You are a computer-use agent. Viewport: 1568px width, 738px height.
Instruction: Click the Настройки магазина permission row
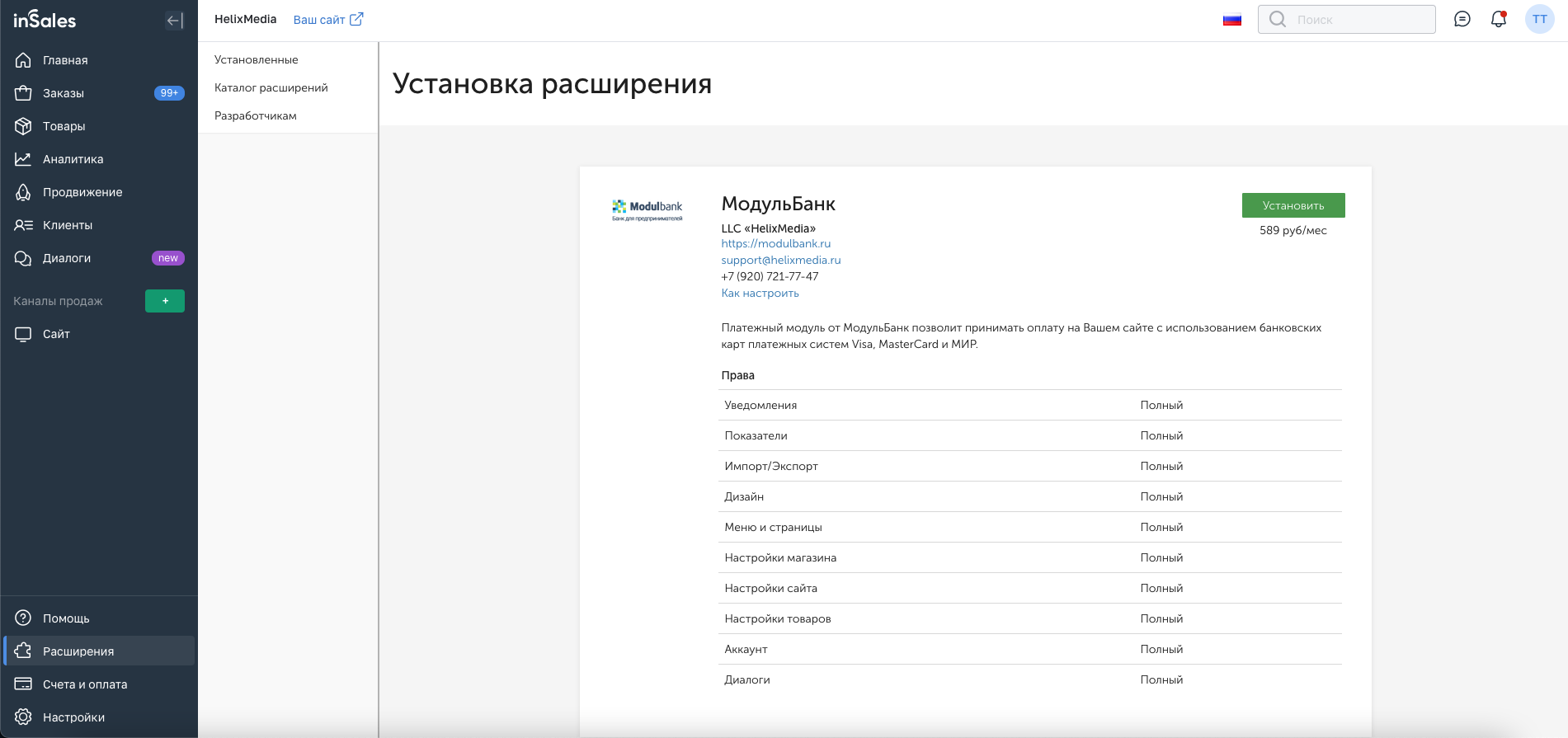[1030, 557]
